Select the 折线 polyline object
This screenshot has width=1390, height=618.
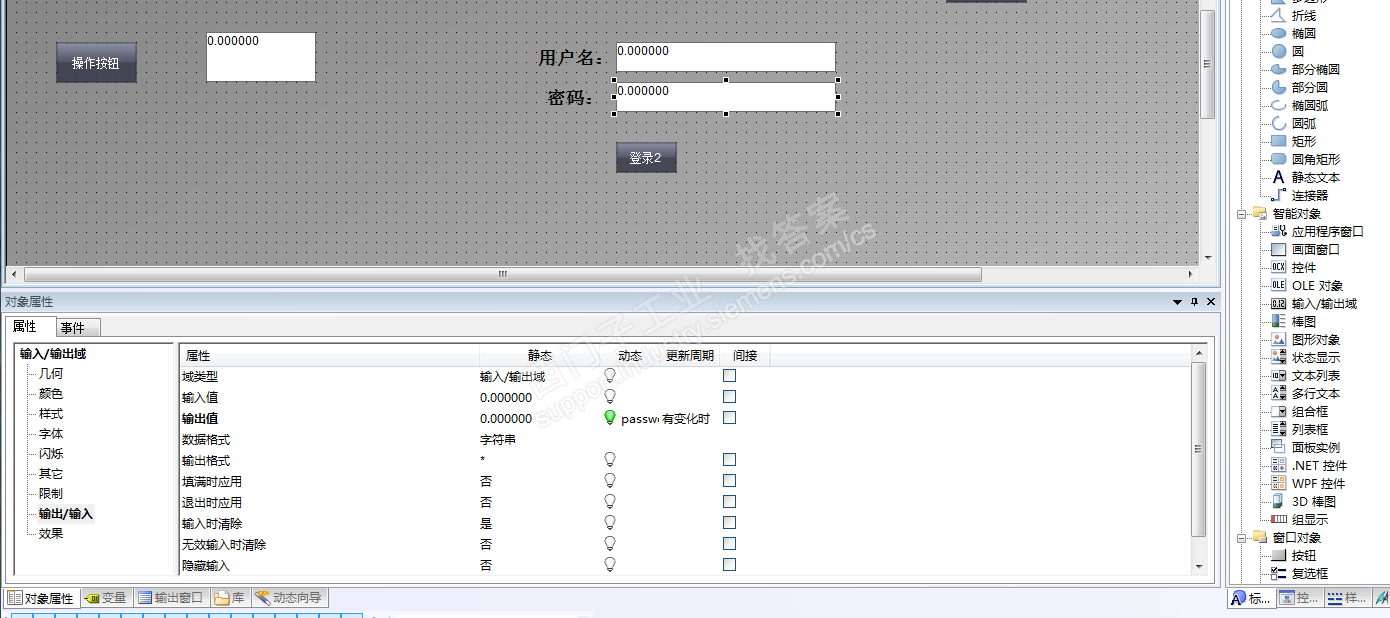(1304, 15)
